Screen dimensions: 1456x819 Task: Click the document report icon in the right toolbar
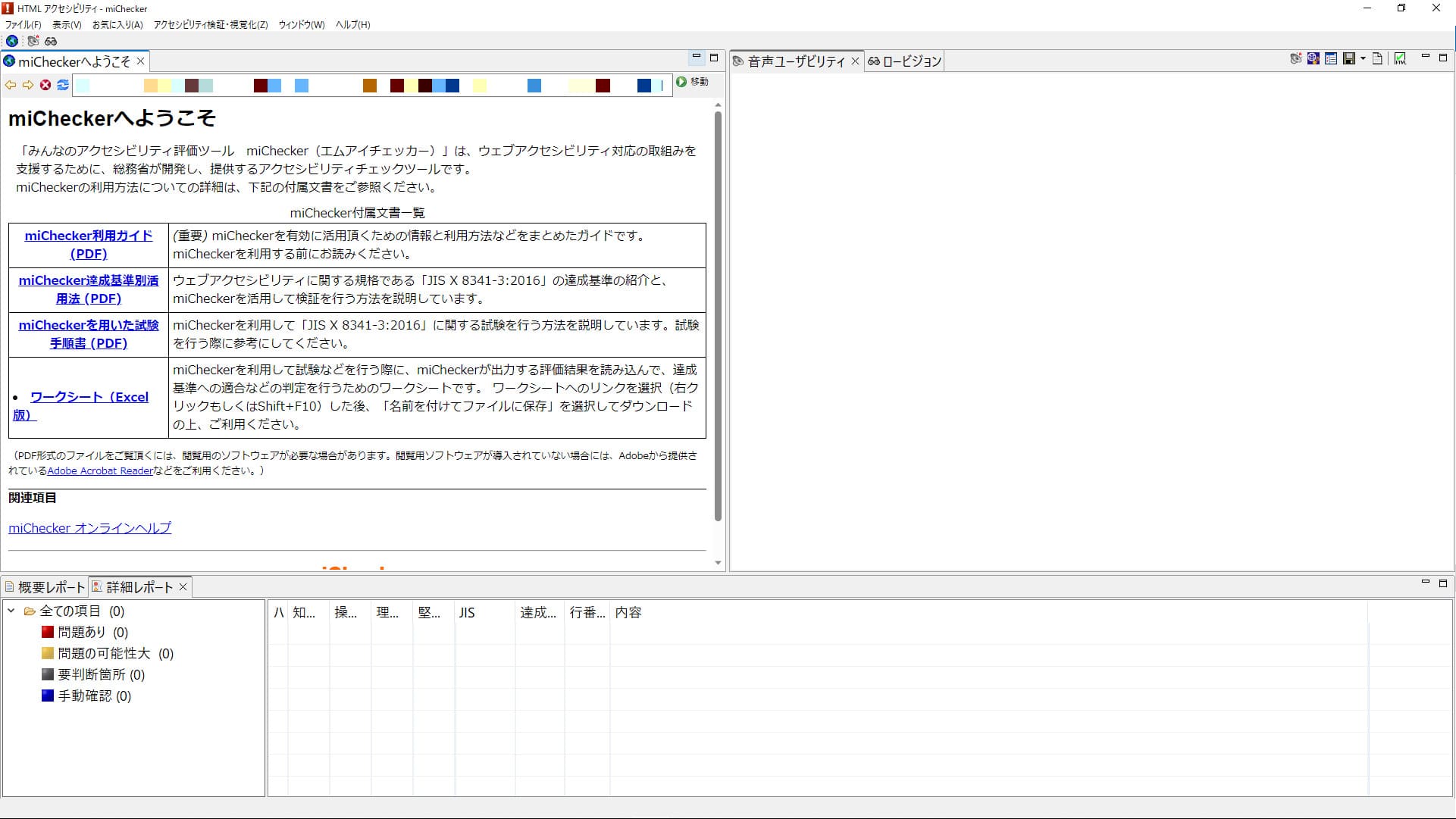coord(1378,58)
